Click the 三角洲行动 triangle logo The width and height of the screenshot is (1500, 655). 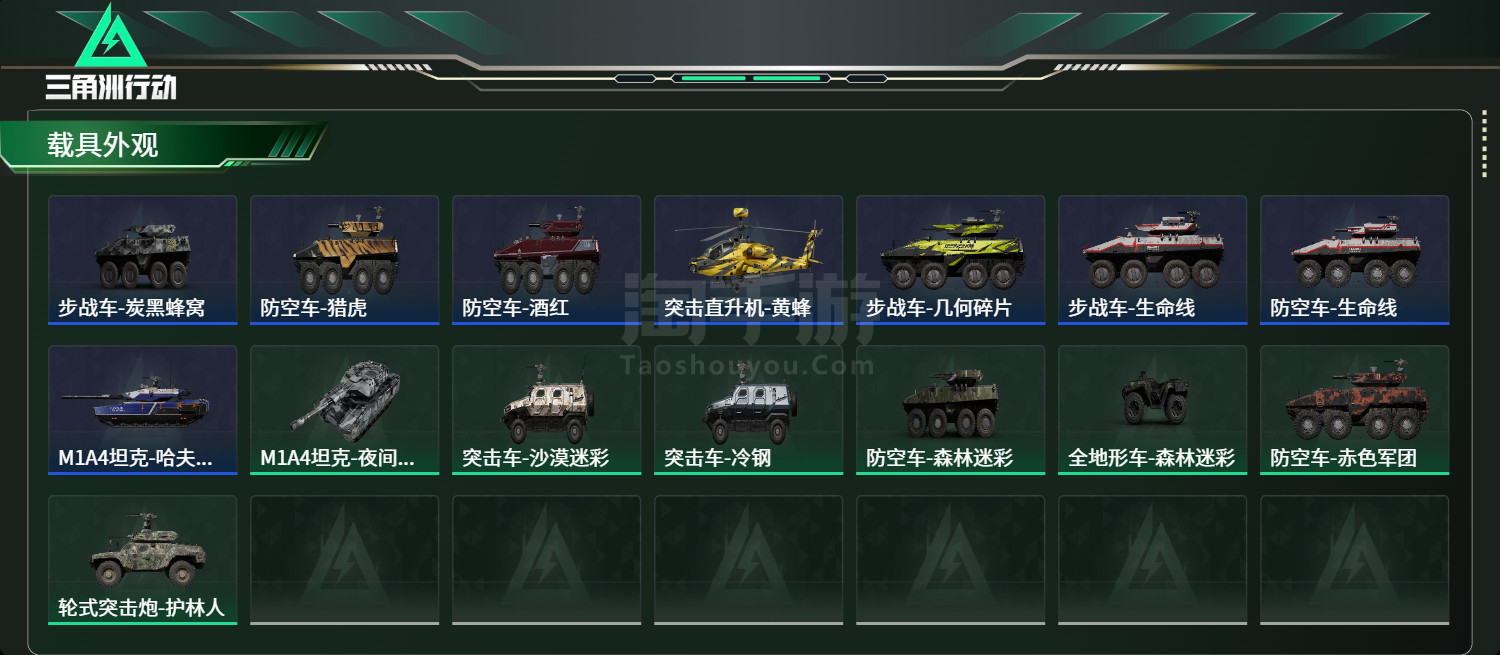(x=111, y=37)
